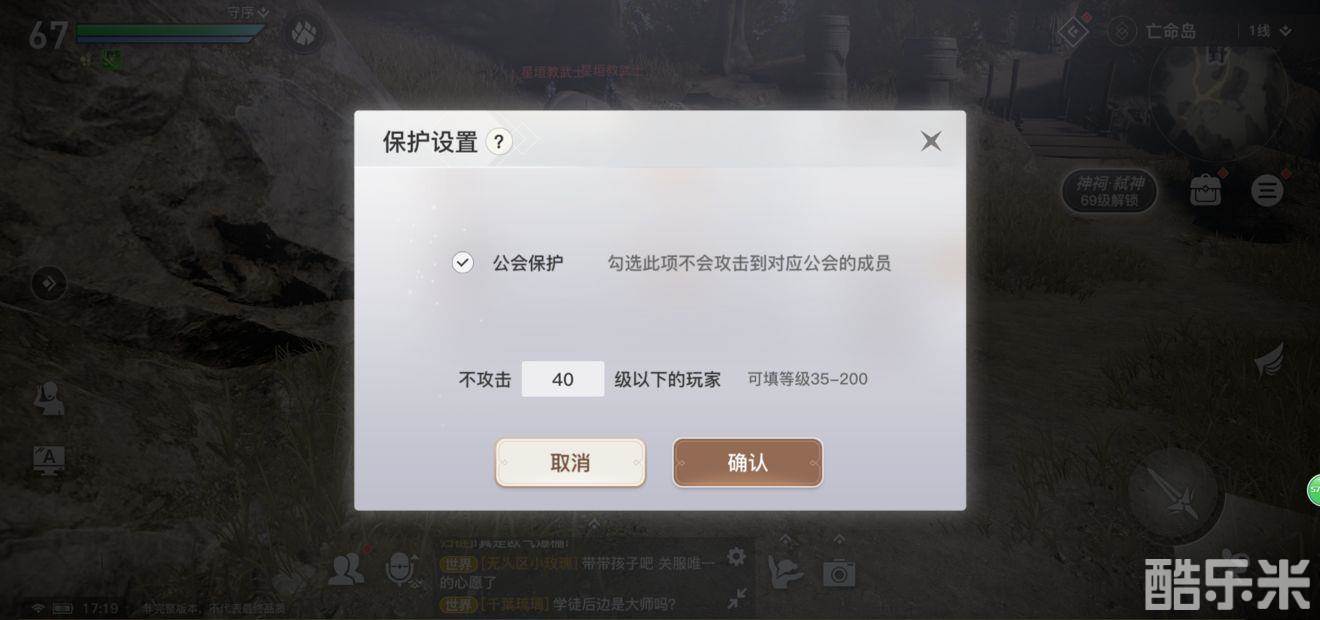The height and width of the screenshot is (620, 1320).
Task: Click the 确认 confirm button
Action: [x=748, y=463]
